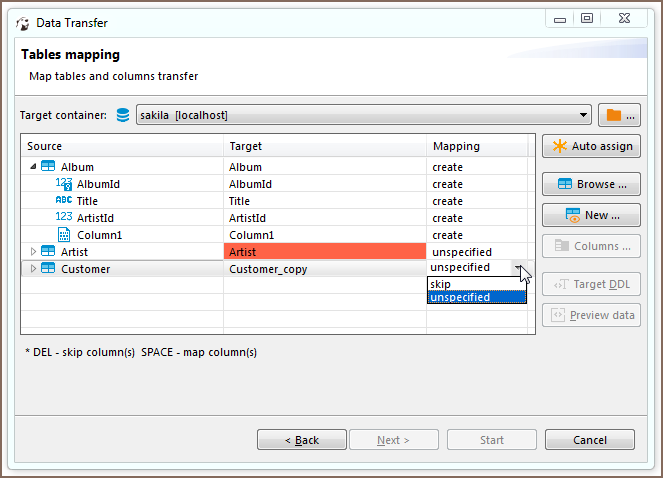Viewport: 663px width, 478px height.
Task: Expand the Customer tree node
Action: pos(33,269)
